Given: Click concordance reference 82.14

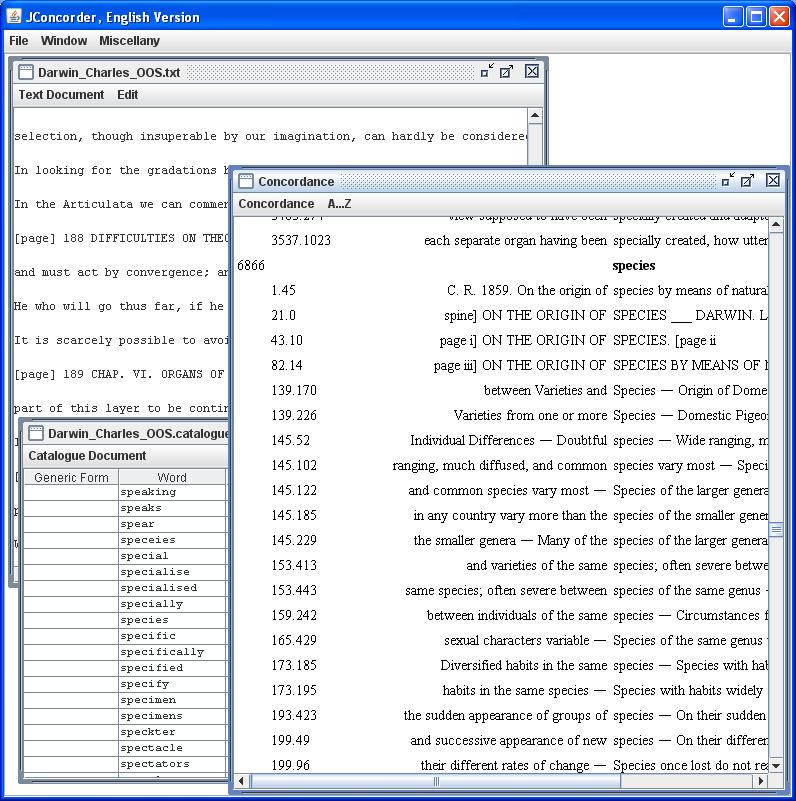Looking at the screenshot, I should pos(287,366).
